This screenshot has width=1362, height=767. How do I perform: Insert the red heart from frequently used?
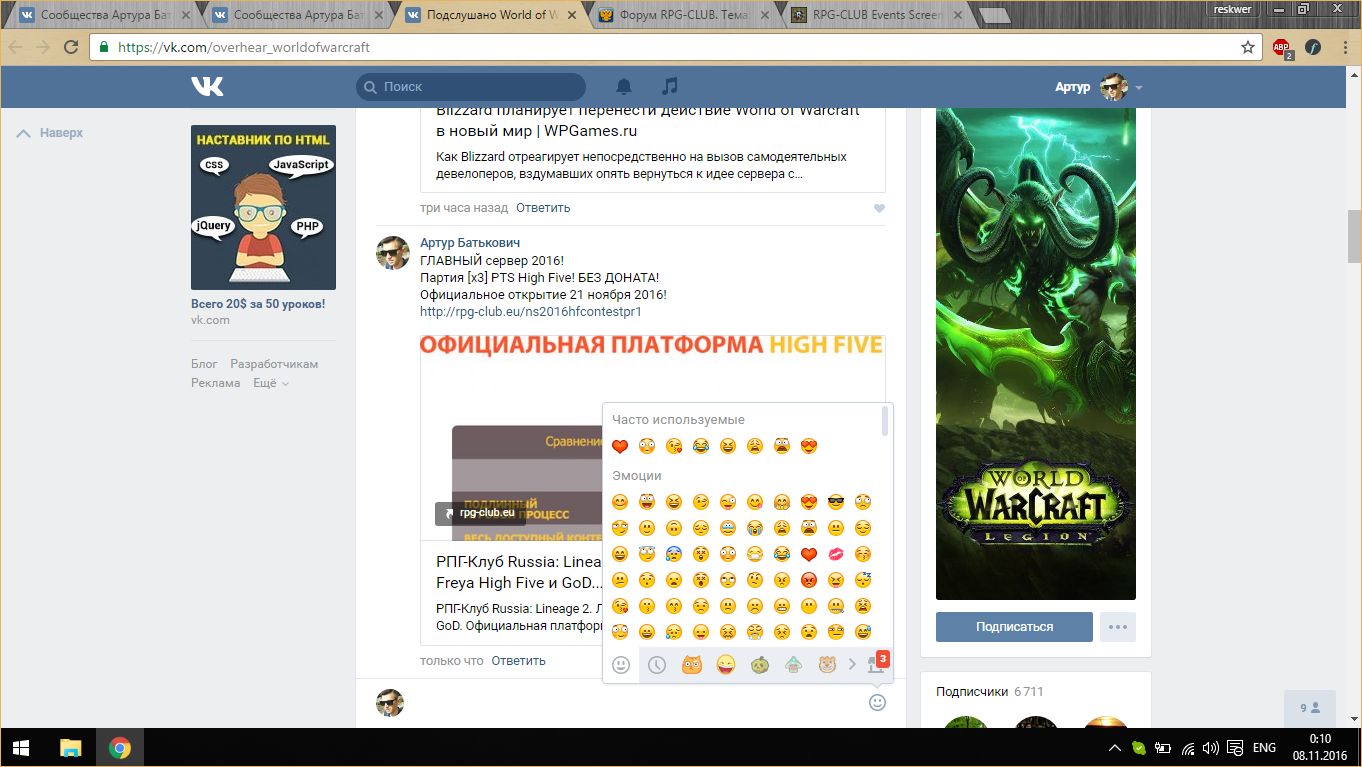click(x=620, y=446)
